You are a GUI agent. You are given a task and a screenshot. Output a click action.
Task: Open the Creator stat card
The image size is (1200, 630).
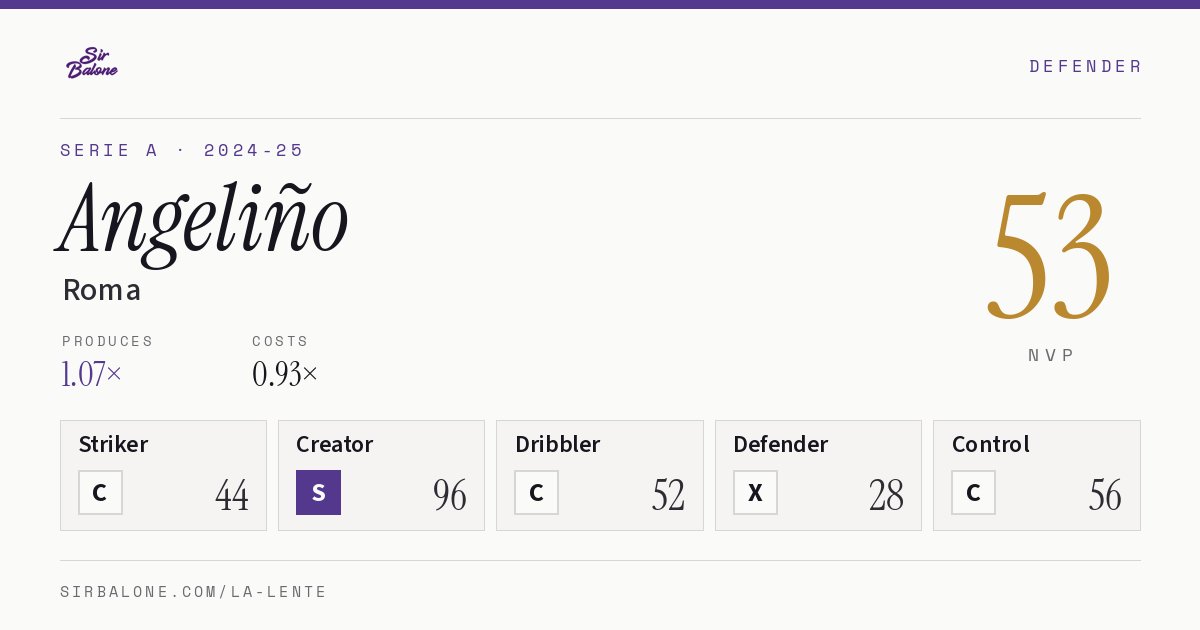coord(381,475)
